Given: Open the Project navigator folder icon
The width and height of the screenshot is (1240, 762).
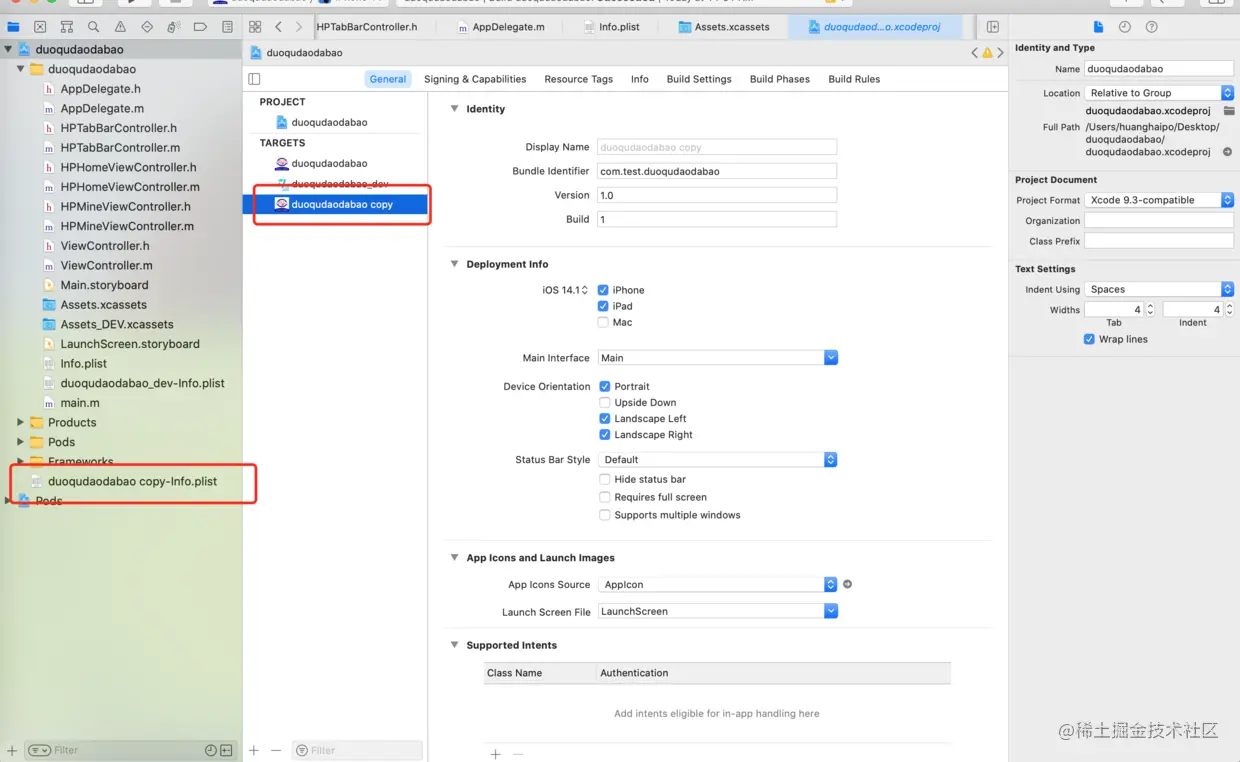Looking at the screenshot, I should click(x=13, y=27).
